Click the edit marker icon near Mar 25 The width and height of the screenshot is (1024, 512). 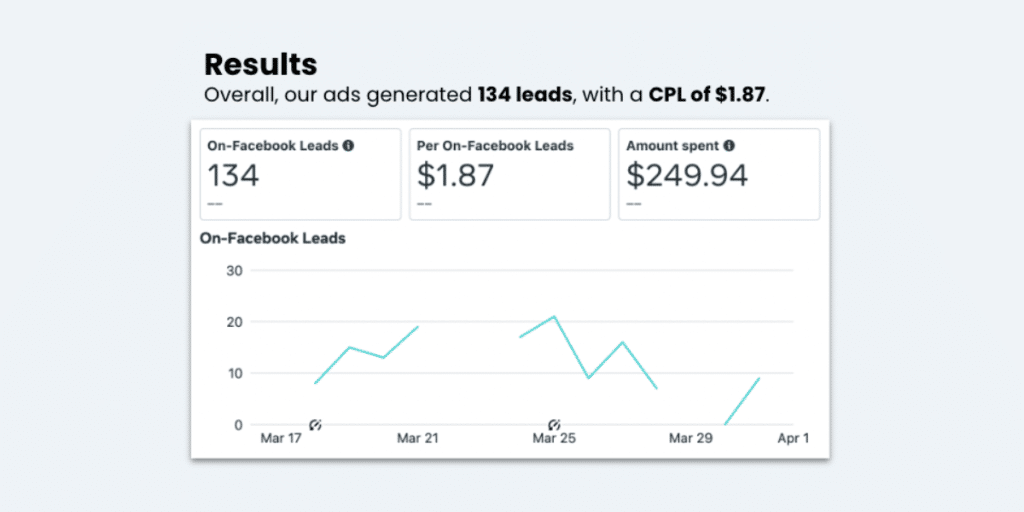(x=554, y=425)
